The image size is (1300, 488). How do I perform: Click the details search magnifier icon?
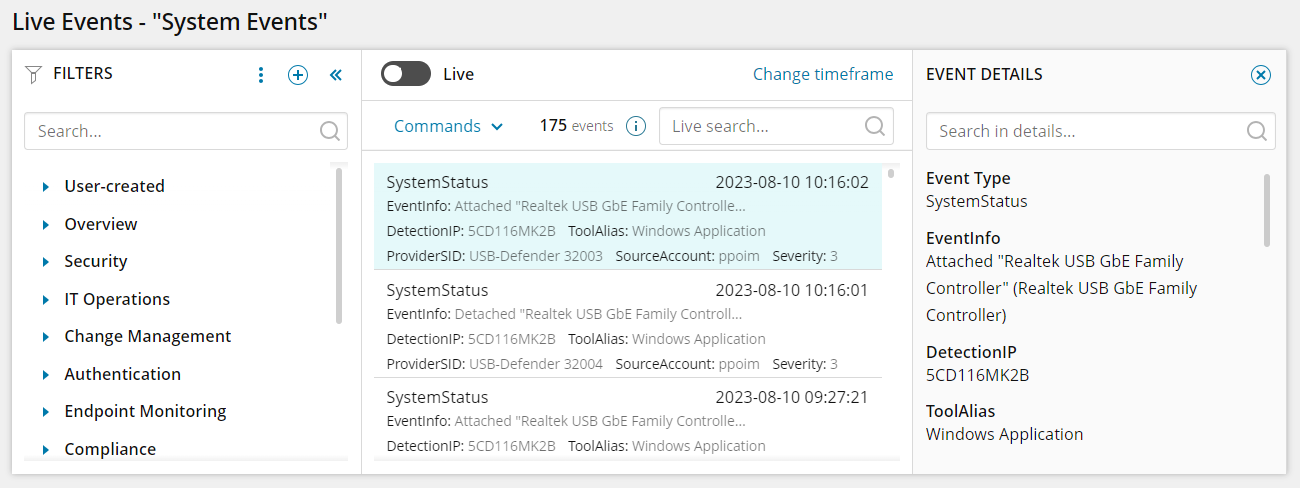[1257, 131]
